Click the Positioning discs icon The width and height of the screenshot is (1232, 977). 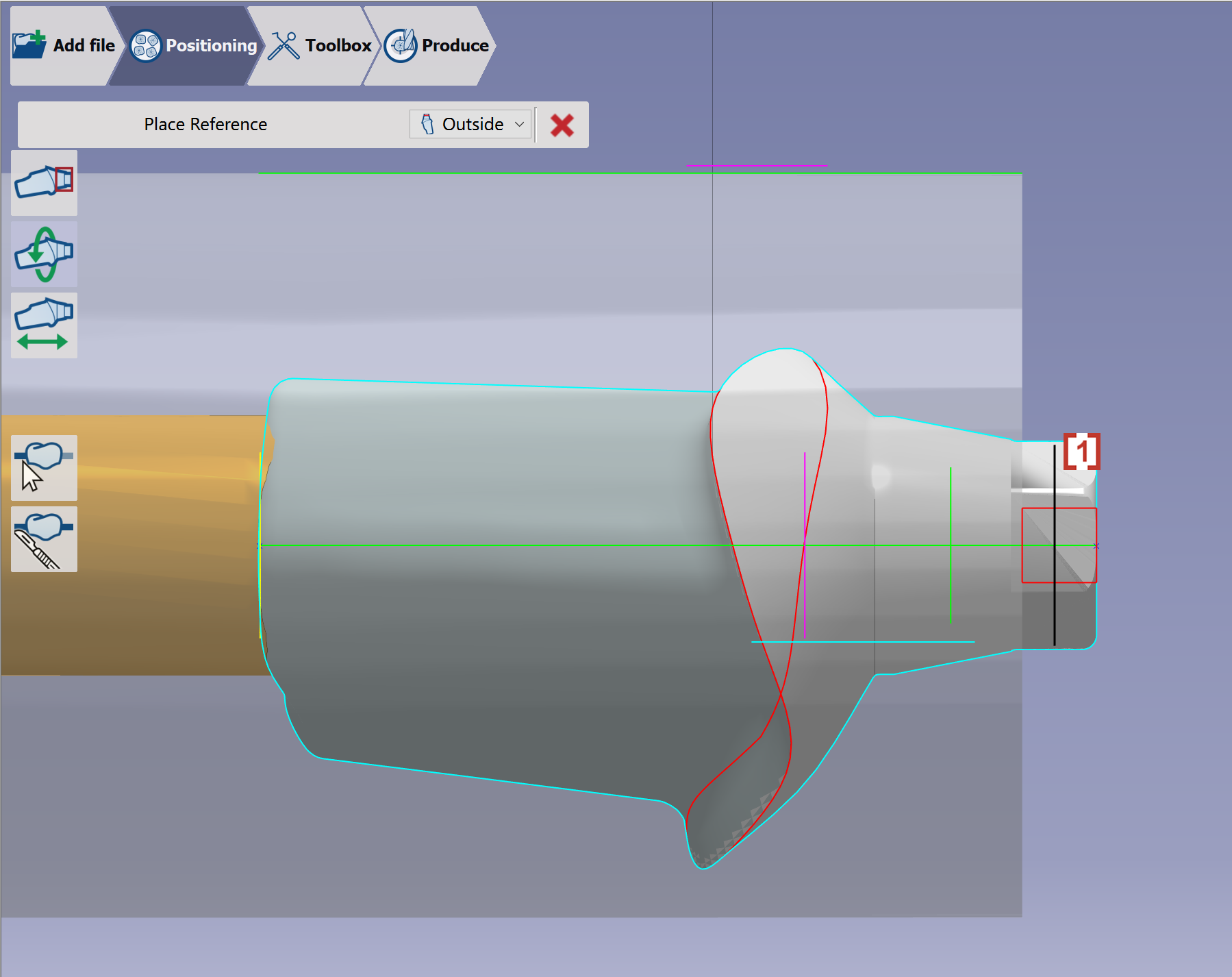pos(145,46)
